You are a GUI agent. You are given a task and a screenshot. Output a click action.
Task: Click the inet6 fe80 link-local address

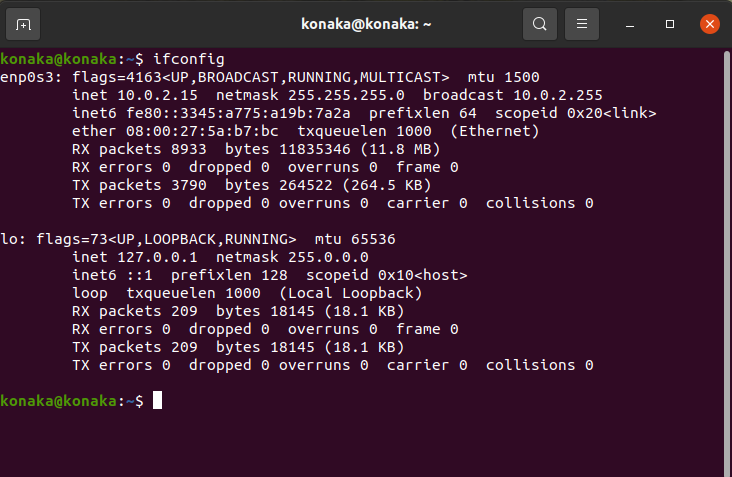click(238, 113)
